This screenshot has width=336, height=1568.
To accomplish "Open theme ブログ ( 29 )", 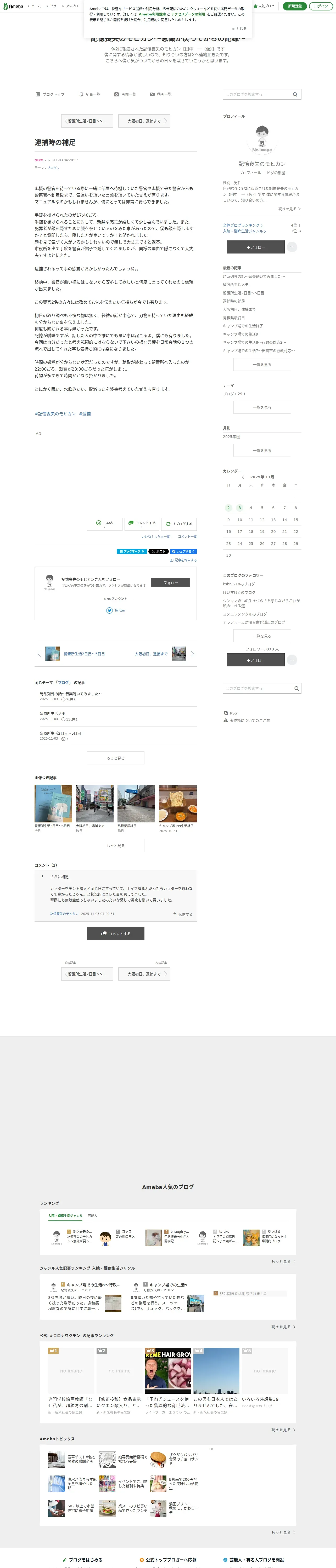I will pyautogui.click(x=234, y=394).
